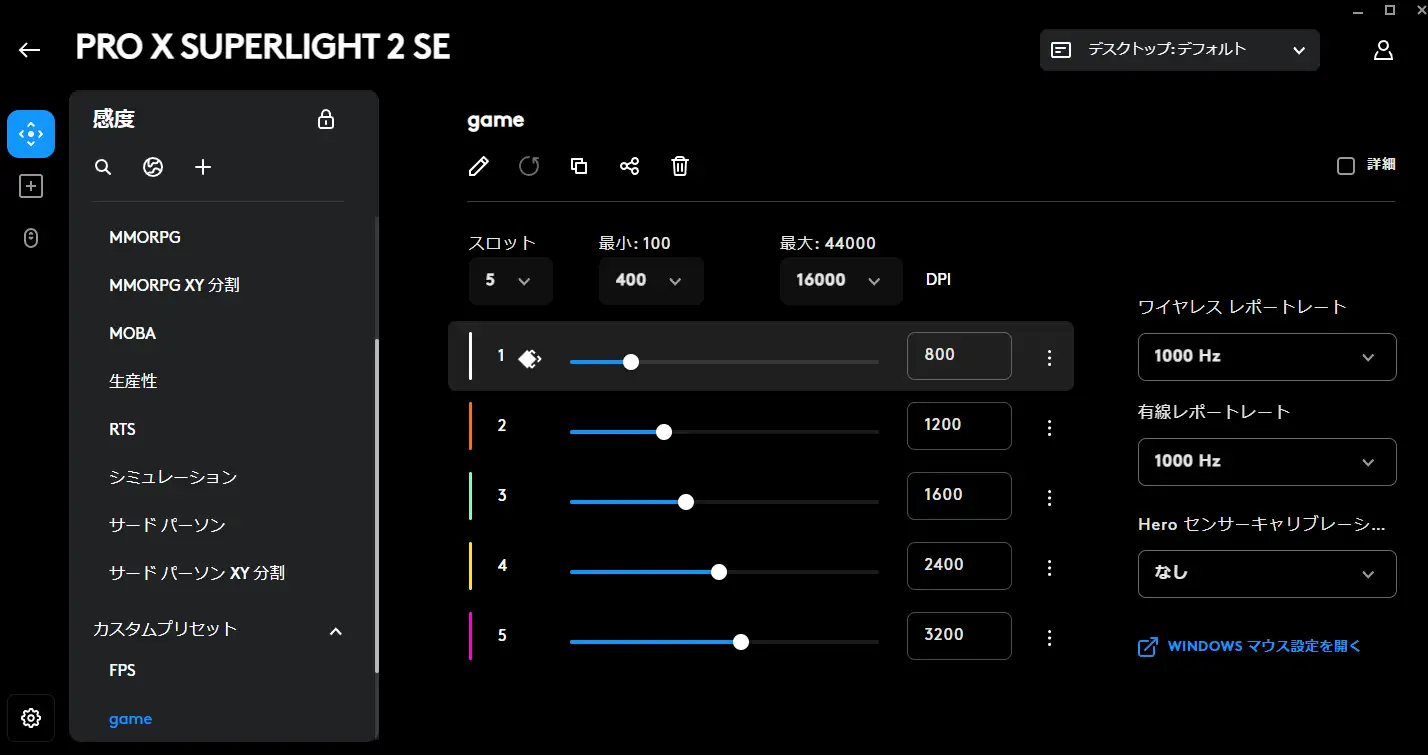Select the MOBA preset
The width and height of the screenshot is (1428, 755).
pos(133,333)
